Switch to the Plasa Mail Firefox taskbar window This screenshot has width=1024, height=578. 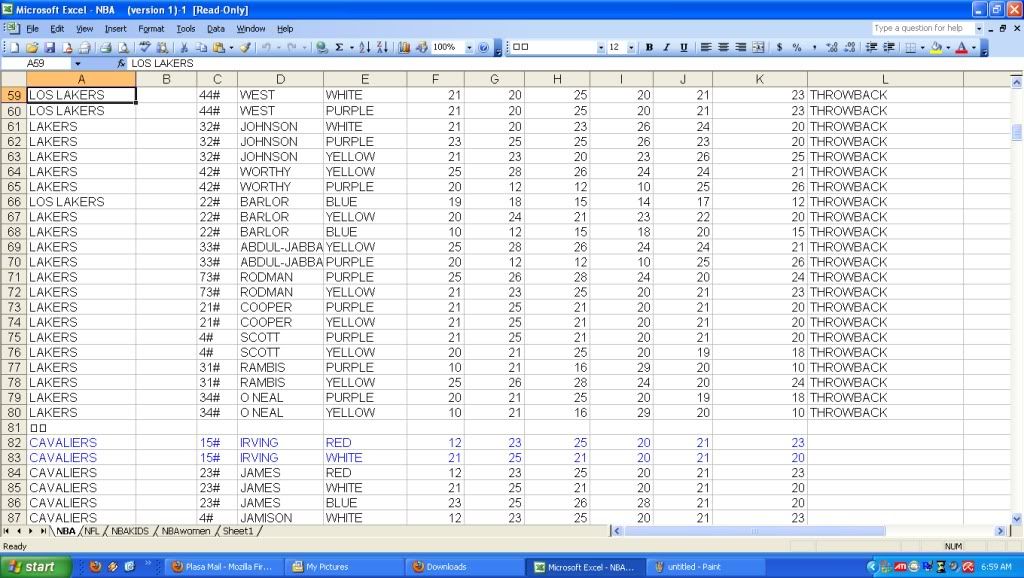(x=223, y=567)
